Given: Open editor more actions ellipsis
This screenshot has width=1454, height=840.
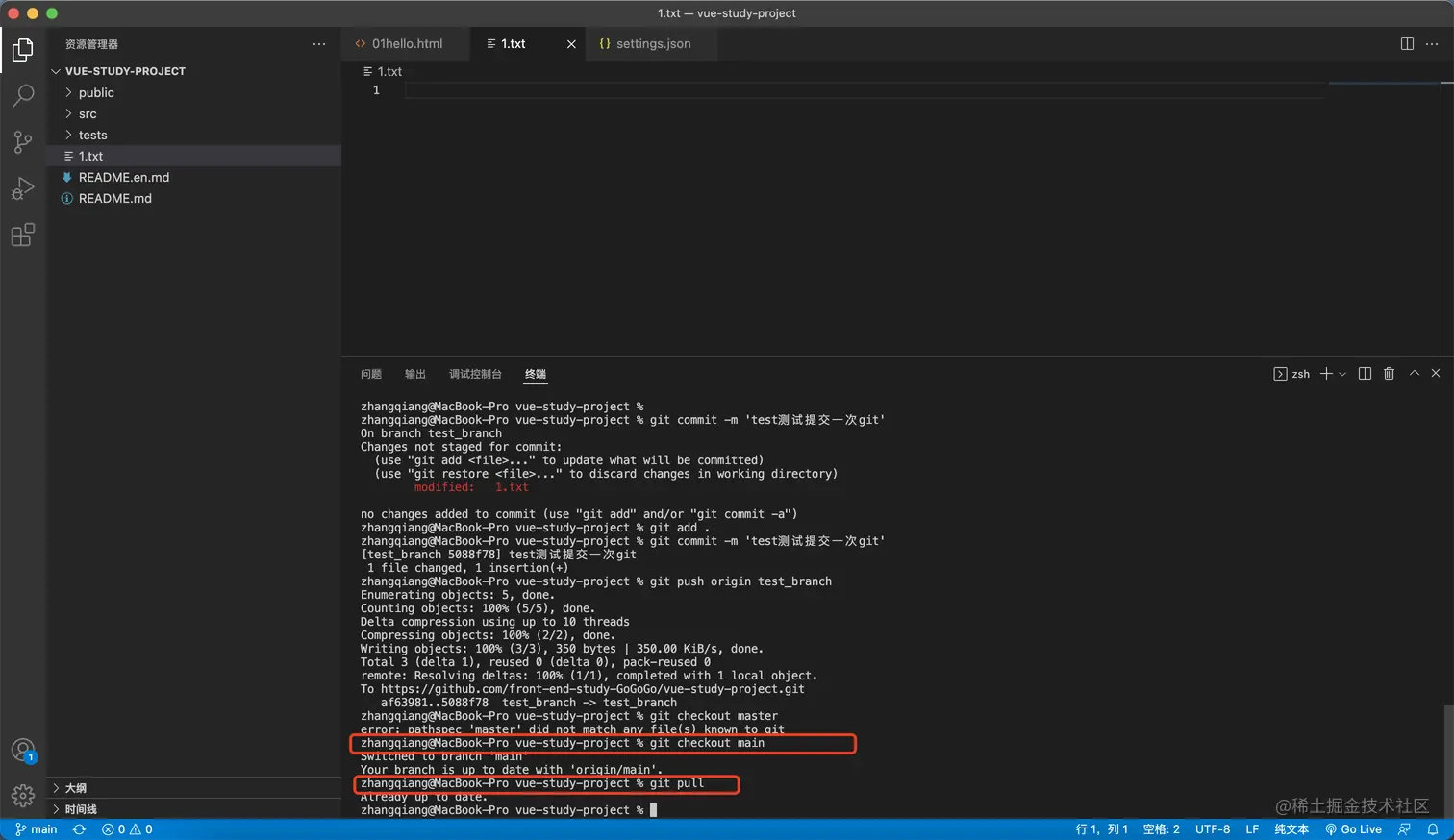Looking at the screenshot, I should click(x=1432, y=44).
